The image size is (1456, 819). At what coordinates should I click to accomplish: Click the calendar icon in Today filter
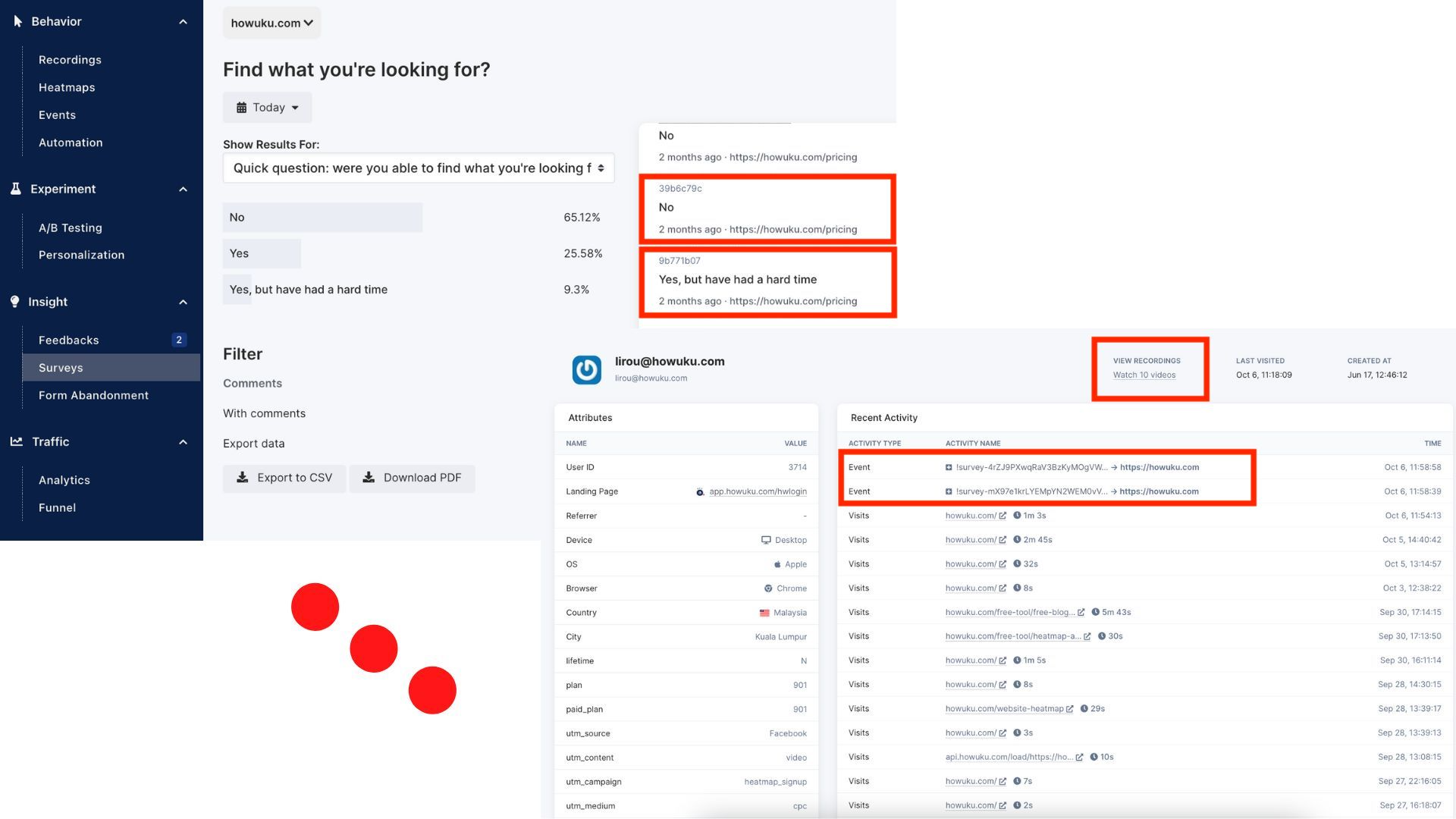click(x=241, y=108)
